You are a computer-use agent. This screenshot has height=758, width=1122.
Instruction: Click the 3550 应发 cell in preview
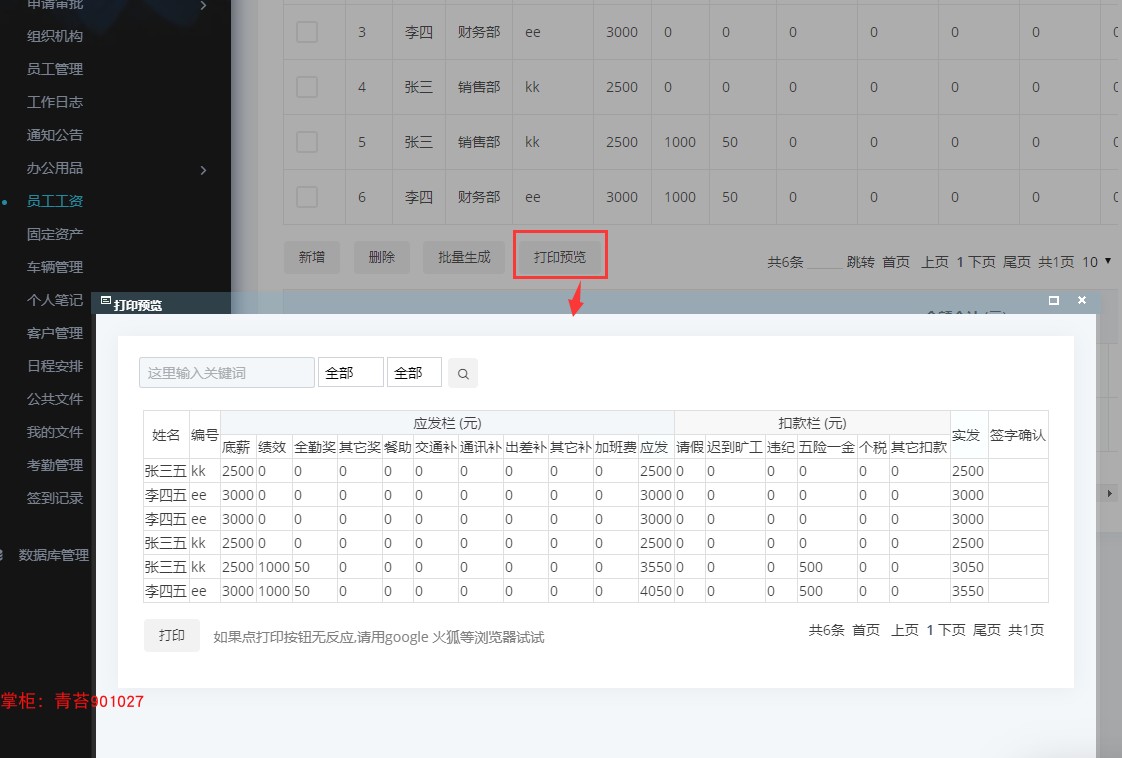(x=656, y=567)
